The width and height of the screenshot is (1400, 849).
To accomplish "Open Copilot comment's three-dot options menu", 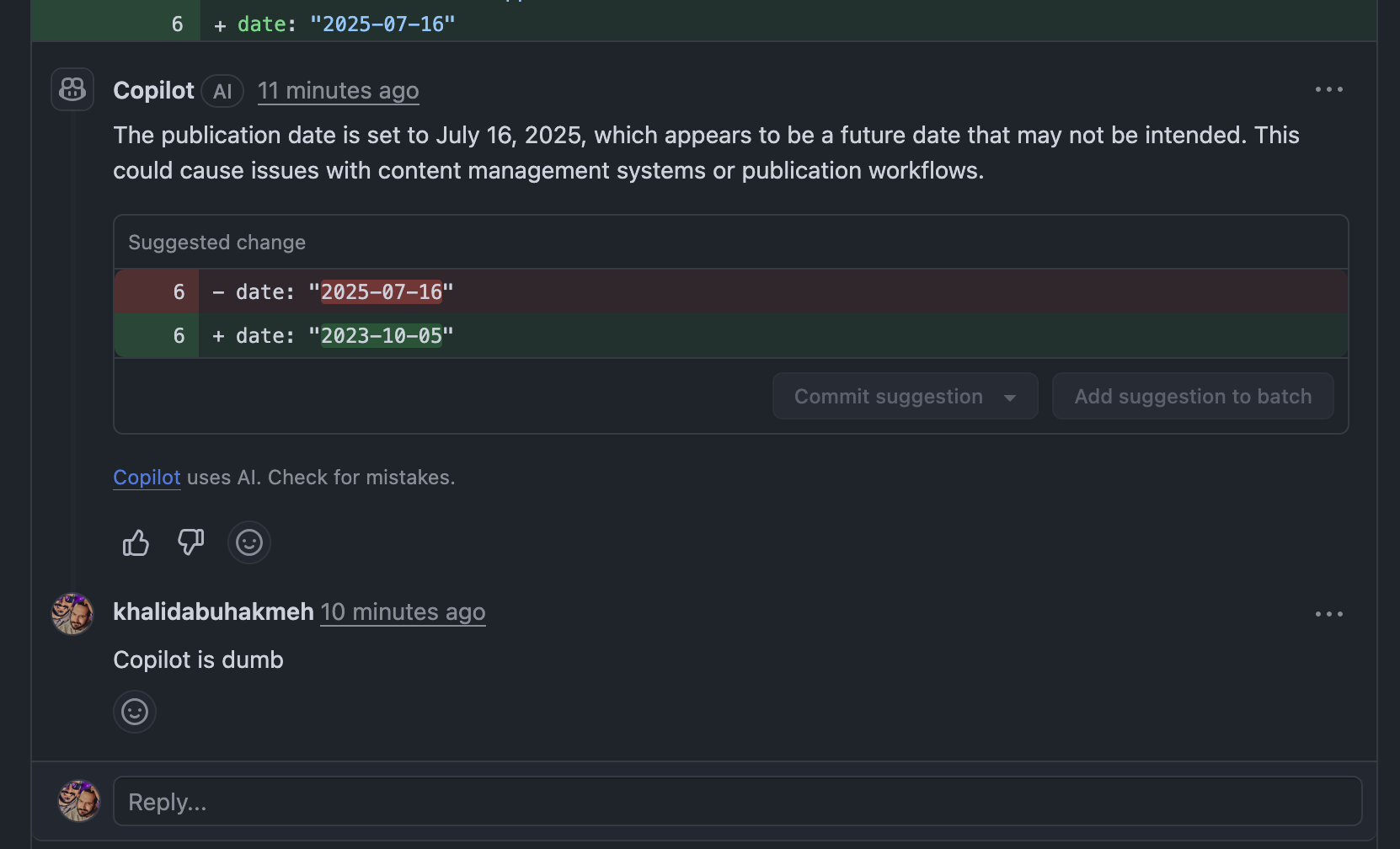I will click(1329, 89).
